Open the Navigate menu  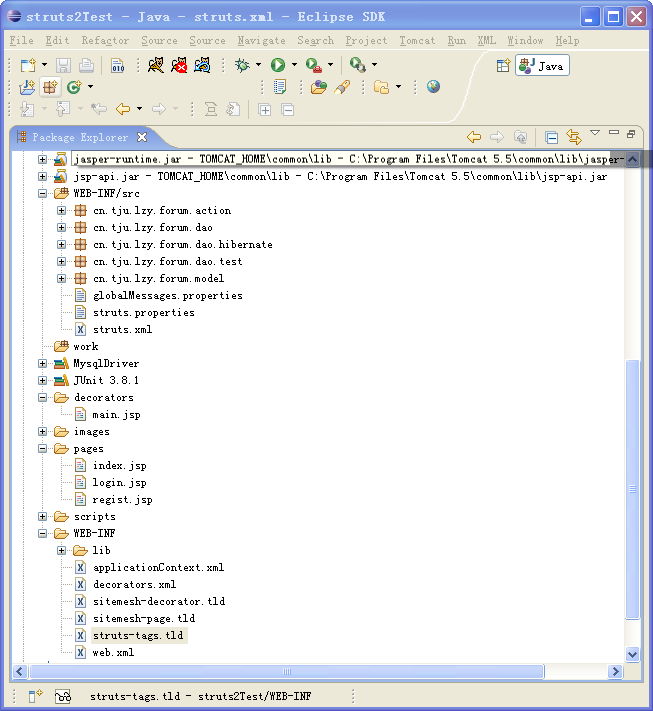[262, 40]
